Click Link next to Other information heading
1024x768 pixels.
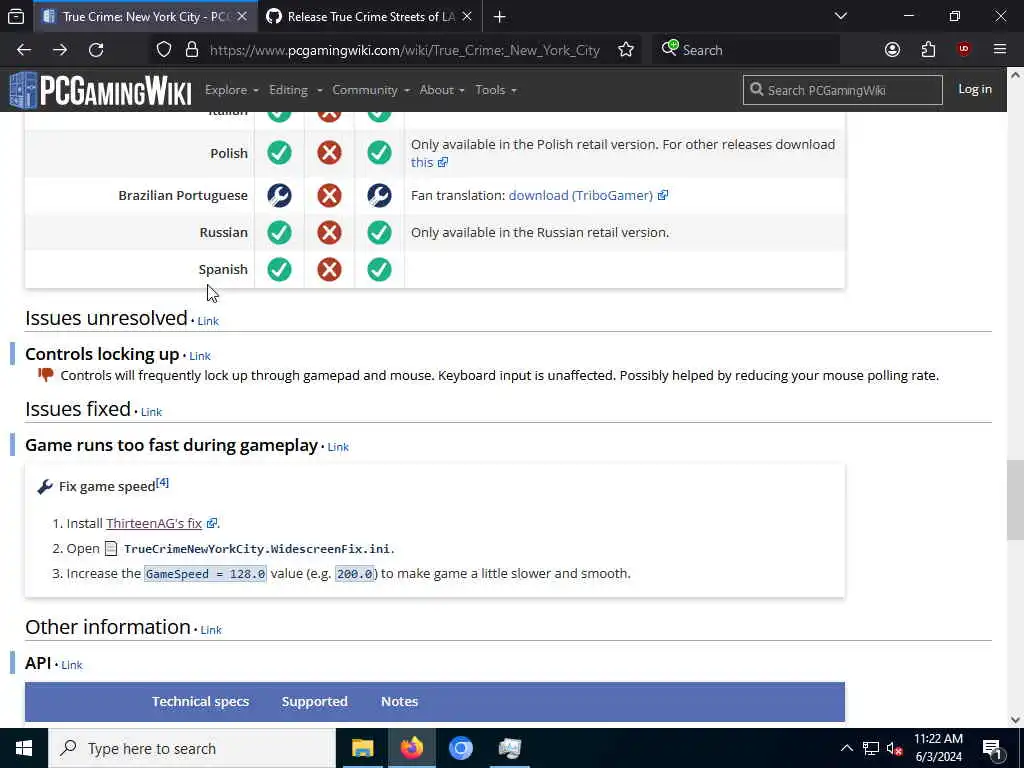tap(211, 630)
